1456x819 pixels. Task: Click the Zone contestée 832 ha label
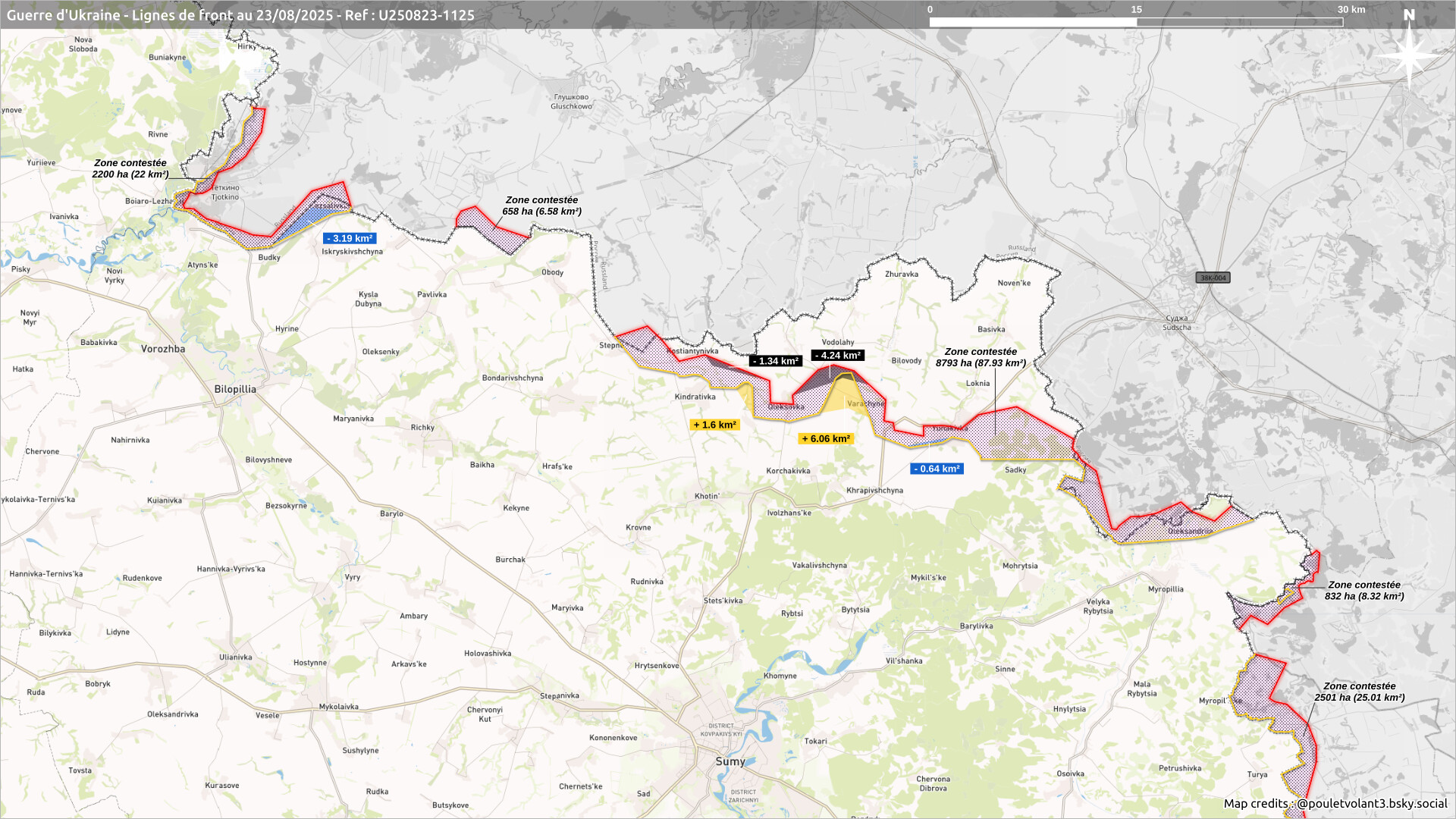tap(1363, 590)
